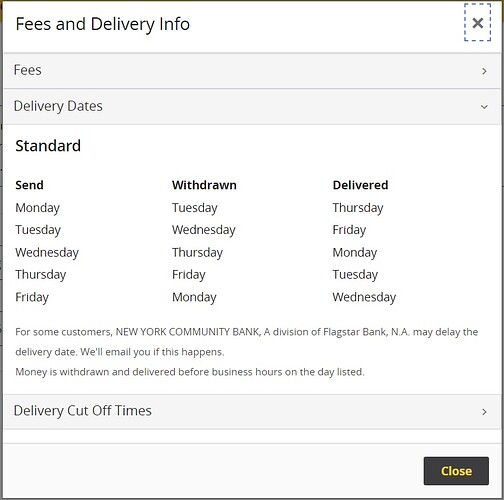
Task: Select Tuesday in the Send column
Action: coord(38,230)
